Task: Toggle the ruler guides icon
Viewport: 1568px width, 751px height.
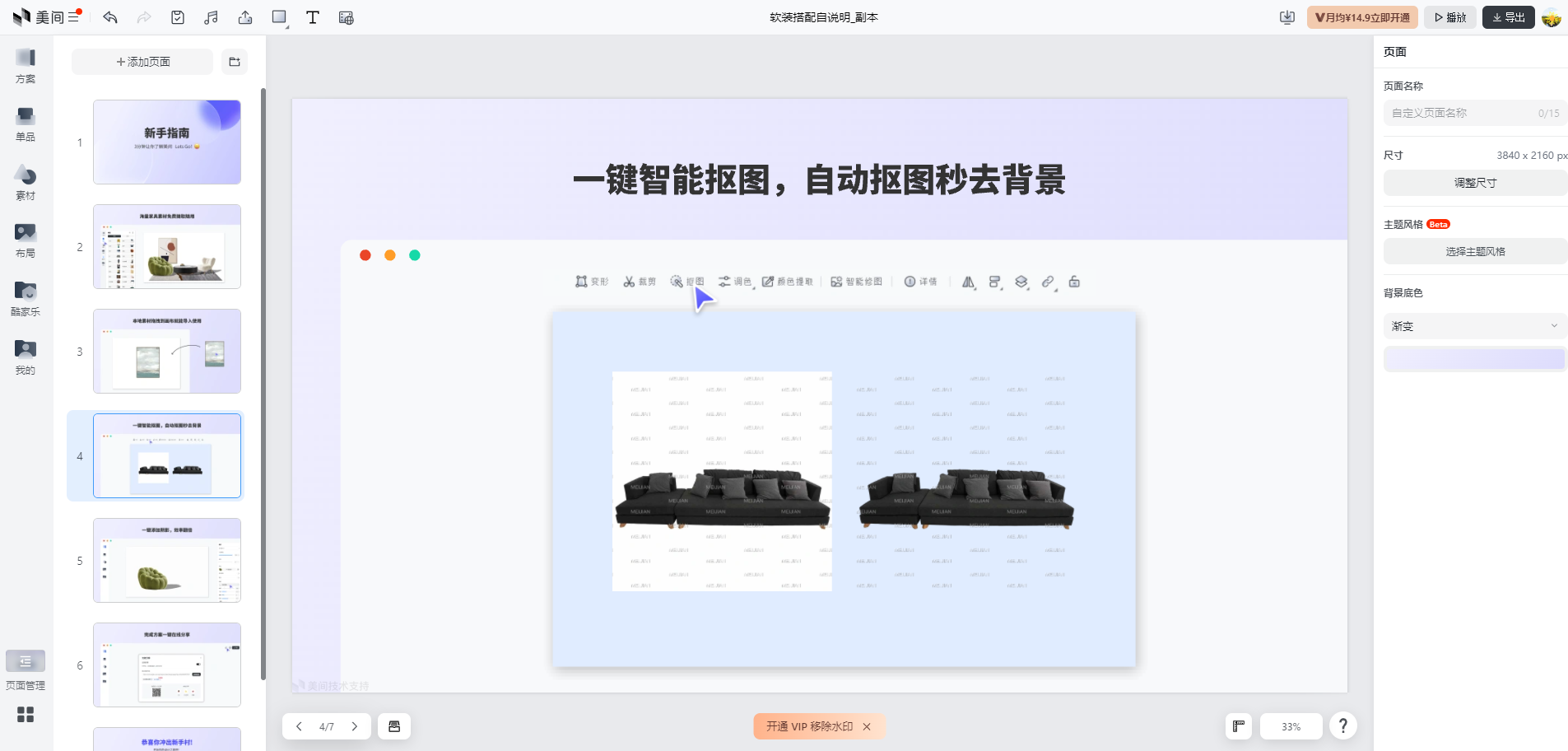Action: [1239, 726]
